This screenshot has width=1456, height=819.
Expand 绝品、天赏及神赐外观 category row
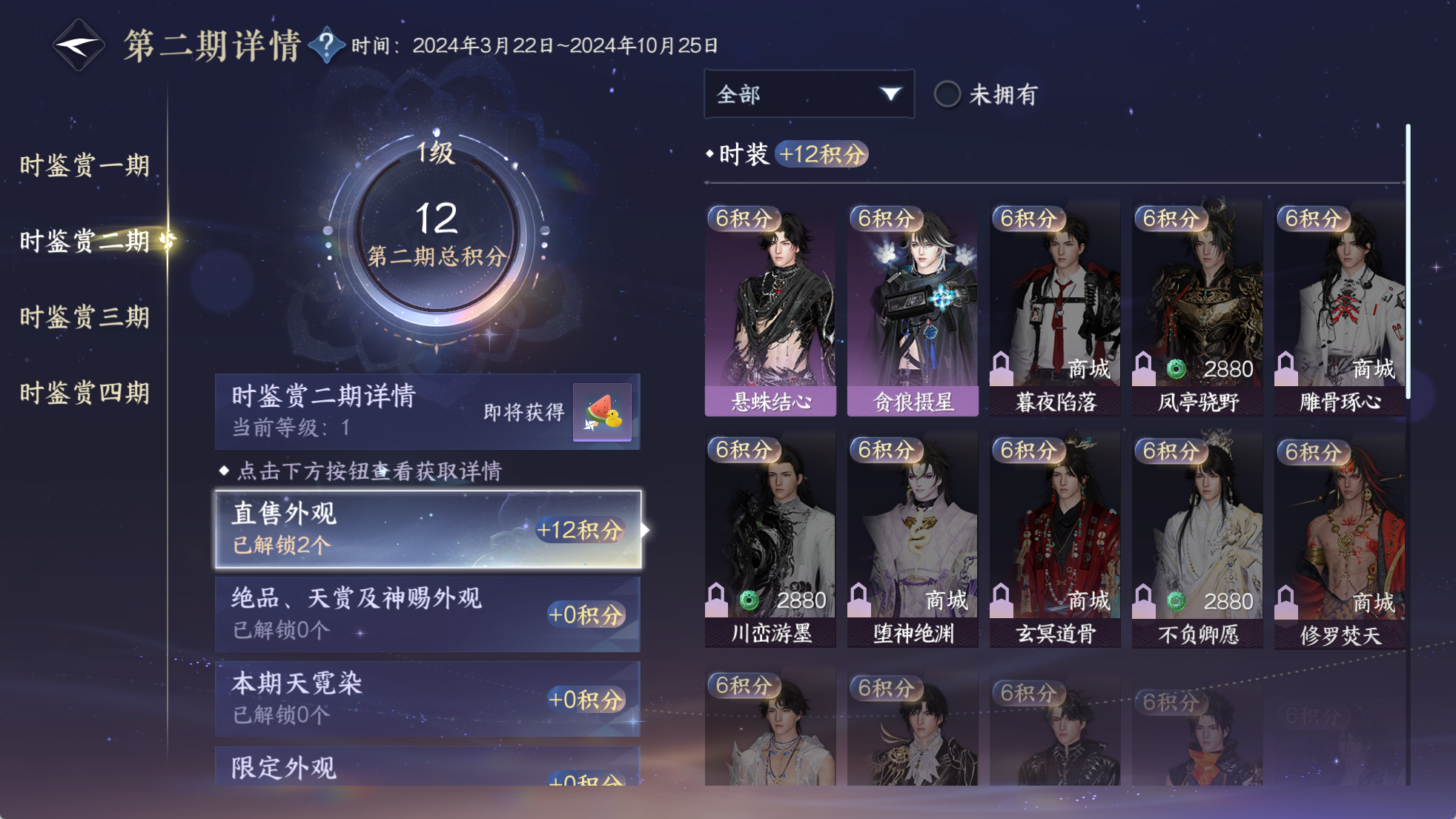pyautogui.click(x=428, y=614)
